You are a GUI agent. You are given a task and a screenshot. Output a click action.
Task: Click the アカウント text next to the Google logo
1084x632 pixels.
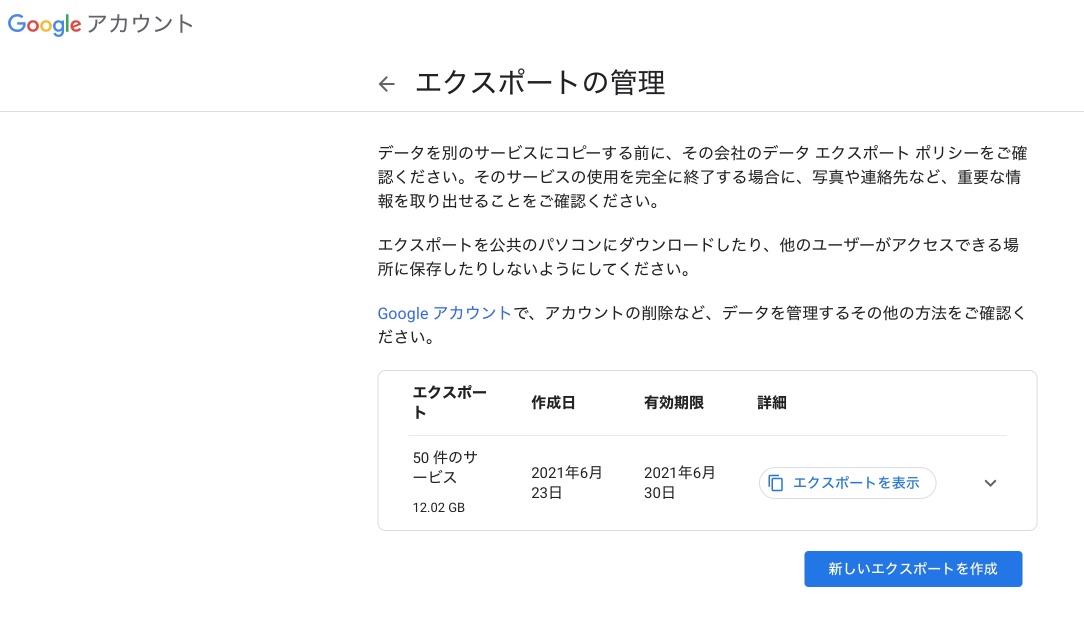pos(140,25)
